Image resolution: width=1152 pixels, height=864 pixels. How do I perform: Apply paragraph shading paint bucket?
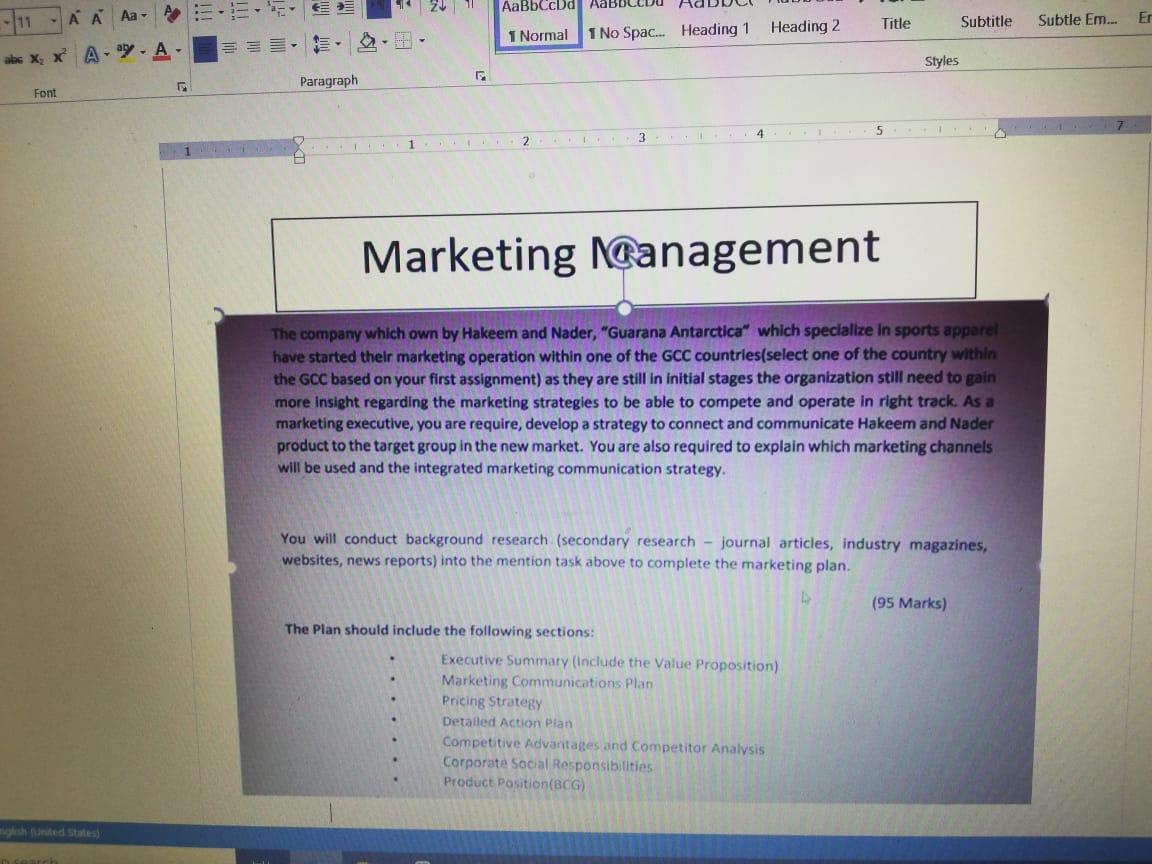(x=367, y=43)
